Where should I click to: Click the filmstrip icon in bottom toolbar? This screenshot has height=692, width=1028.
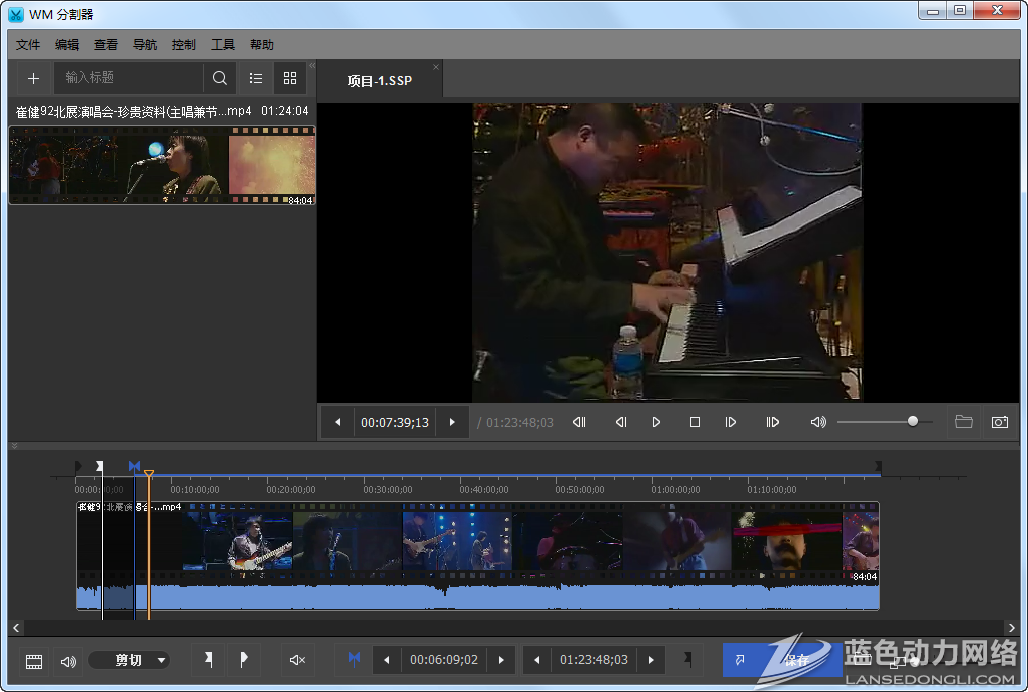tap(34, 661)
